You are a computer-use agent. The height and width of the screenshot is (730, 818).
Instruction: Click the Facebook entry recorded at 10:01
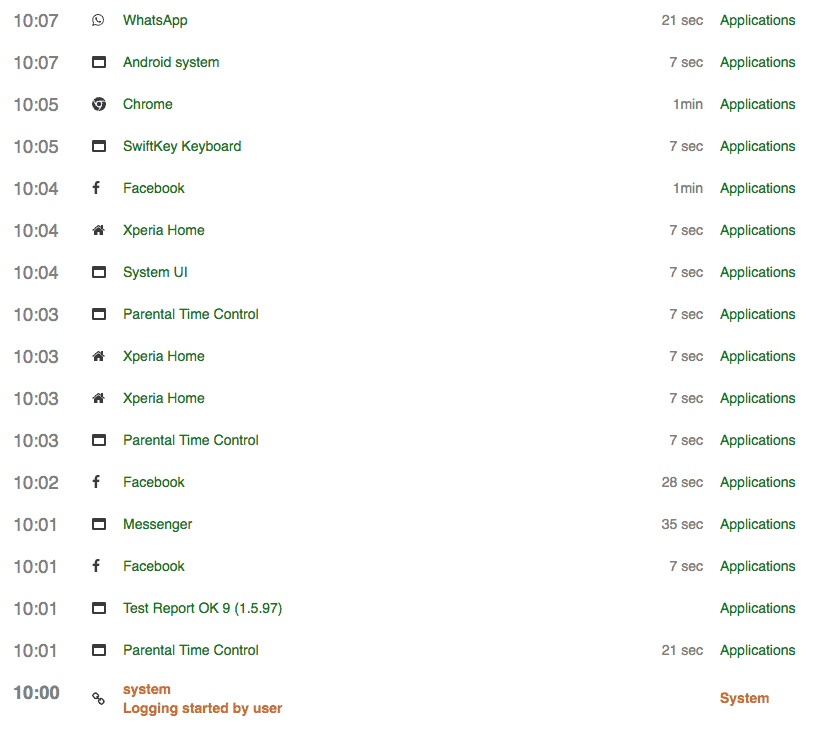tap(153, 566)
